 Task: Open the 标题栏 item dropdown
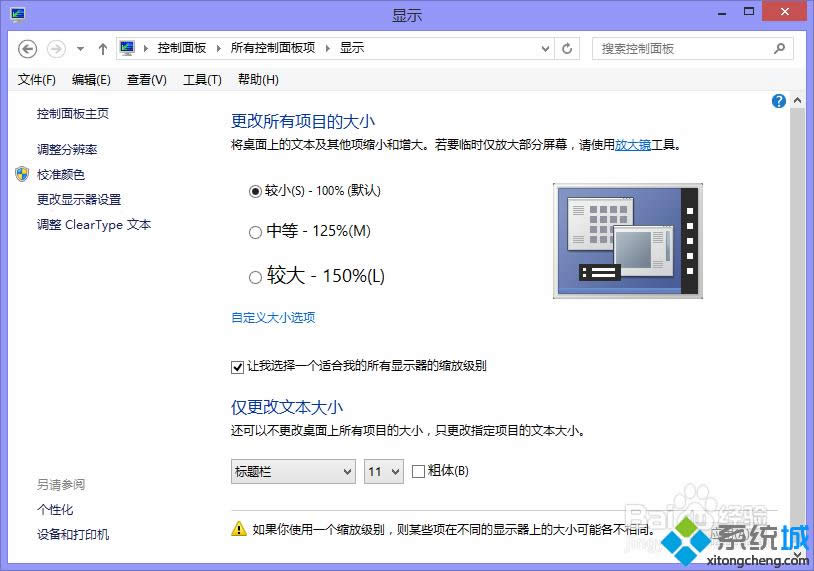tap(293, 471)
